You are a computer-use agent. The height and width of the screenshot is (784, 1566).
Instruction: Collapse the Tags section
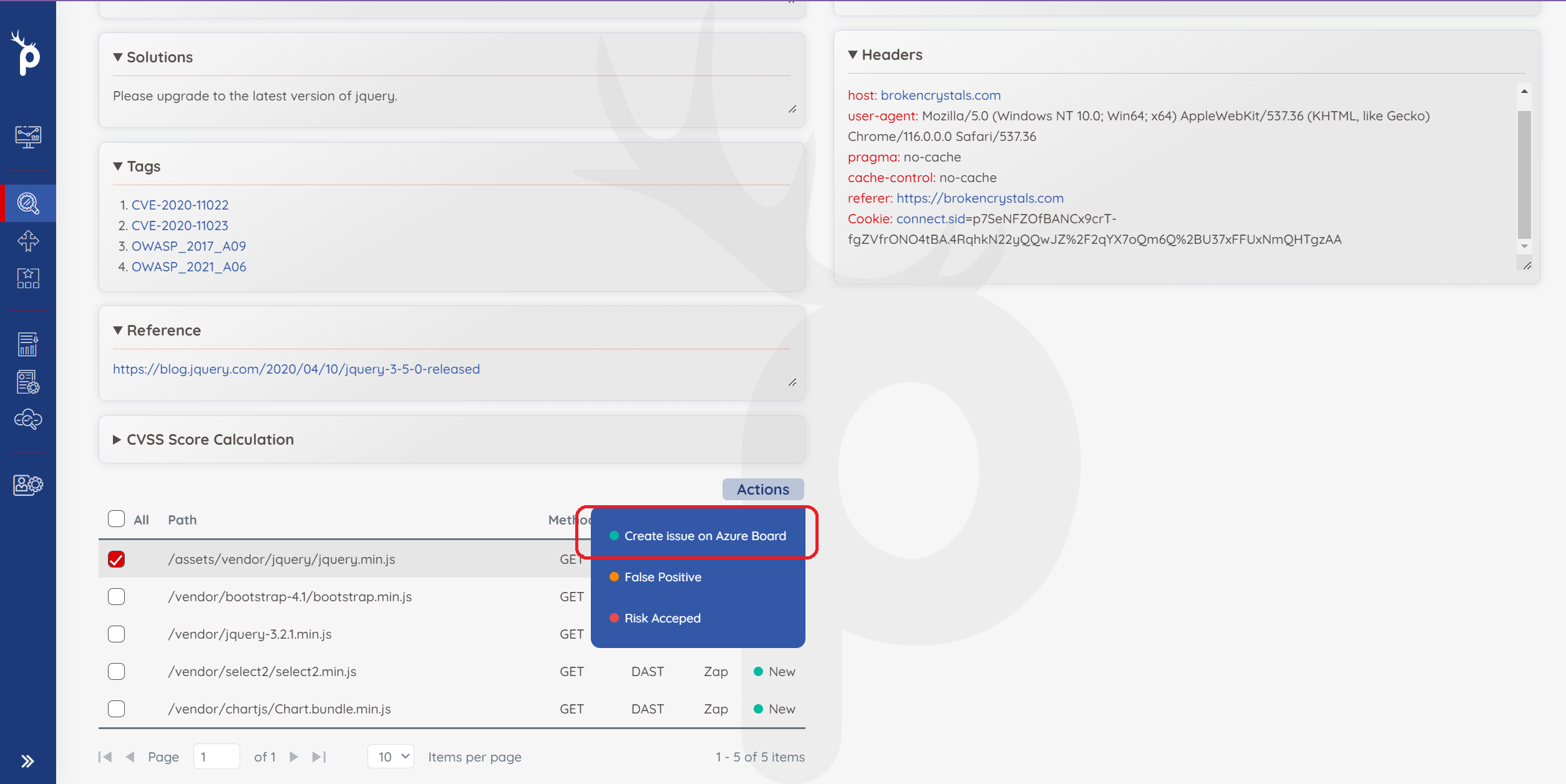118,166
